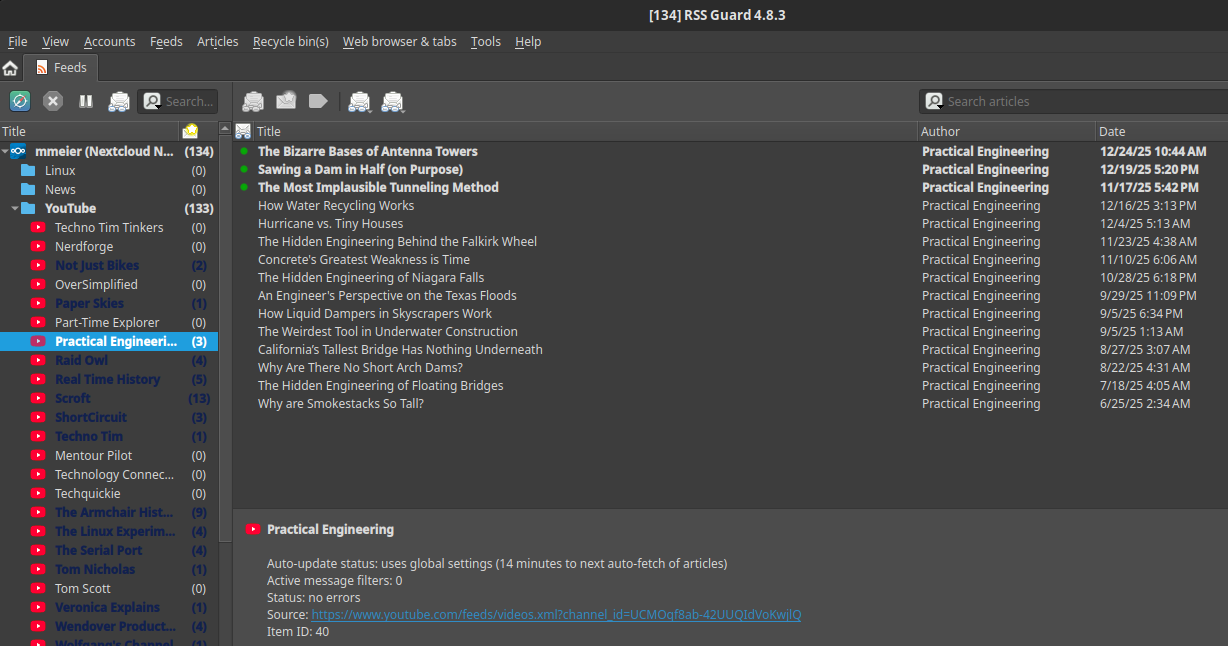
Task: Switch to the Feeds tab
Action: (61, 67)
